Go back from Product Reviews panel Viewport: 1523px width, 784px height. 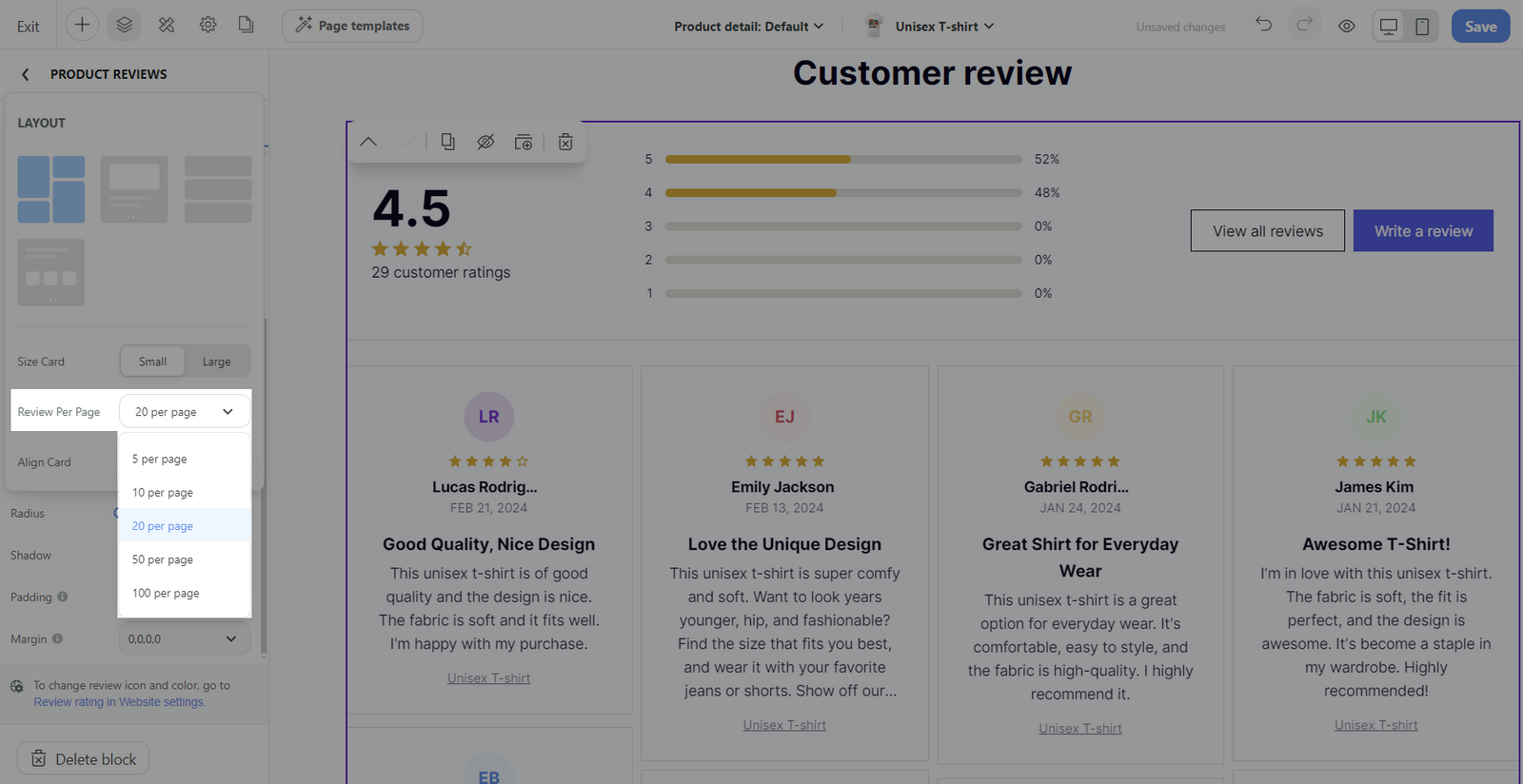(x=26, y=74)
